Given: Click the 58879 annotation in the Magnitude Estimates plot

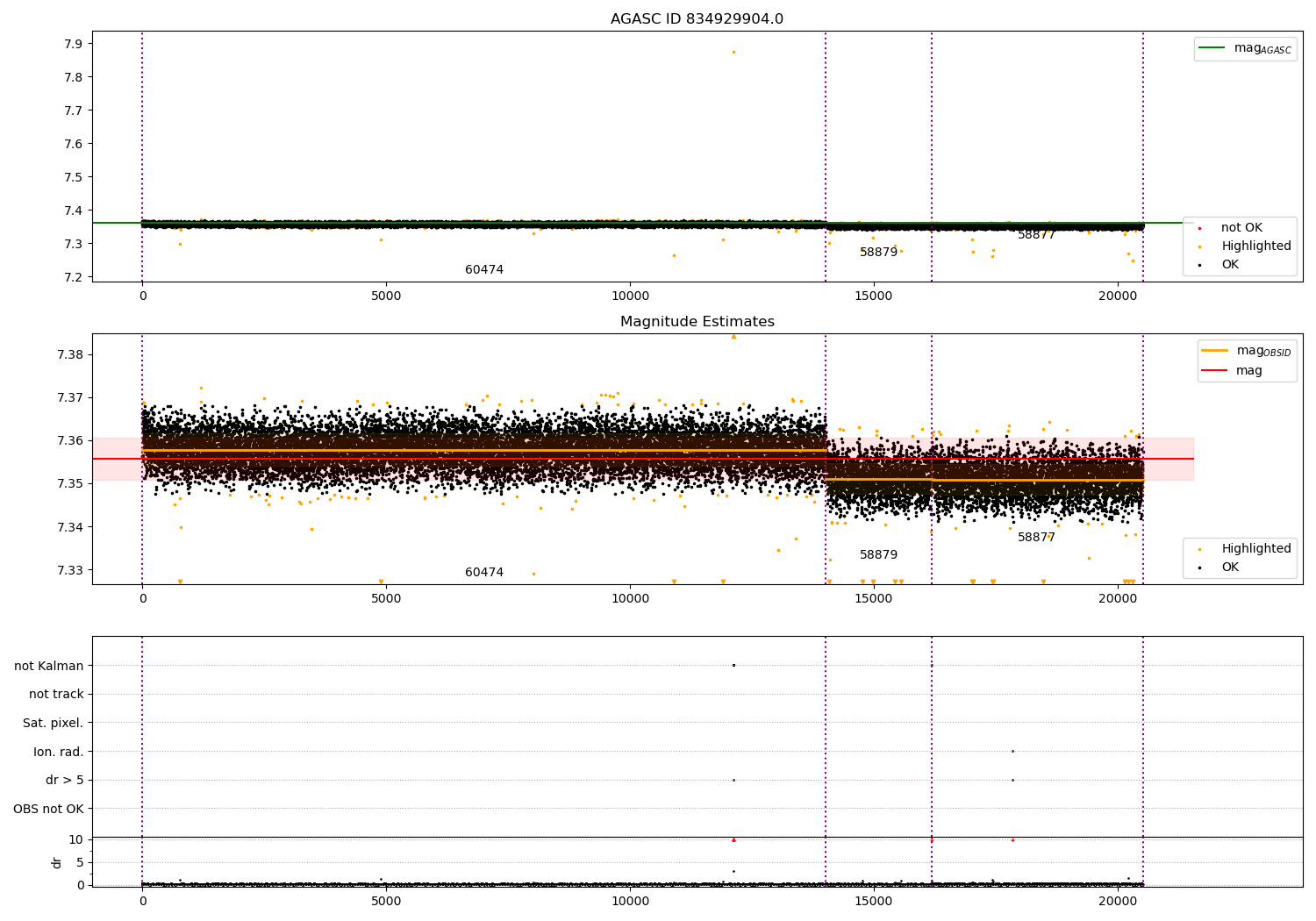Looking at the screenshot, I should pos(878,555).
